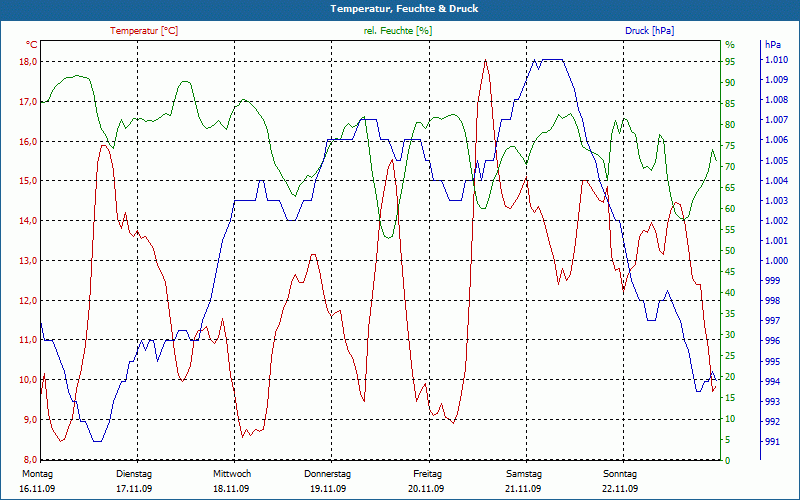The image size is (800, 500).
Task: Click the '8,0' temperature axis value
Action: (30, 459)
